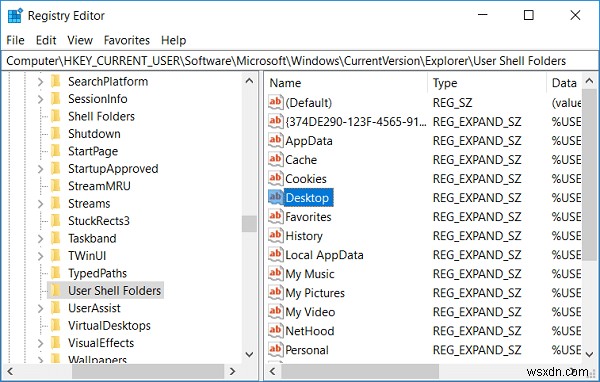Click the string icon next to My Video
This screenshot has width=600, height=382.
click(276, 311)
